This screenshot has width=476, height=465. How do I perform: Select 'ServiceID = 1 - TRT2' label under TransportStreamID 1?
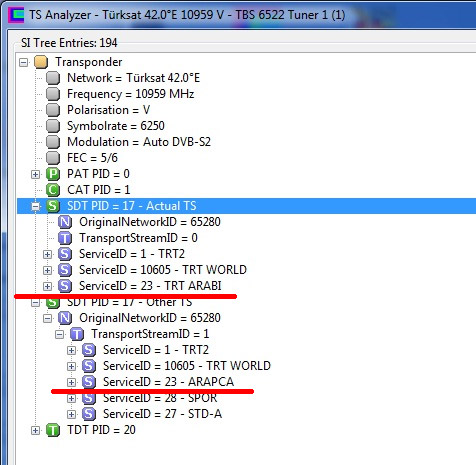tap(156, 350)
